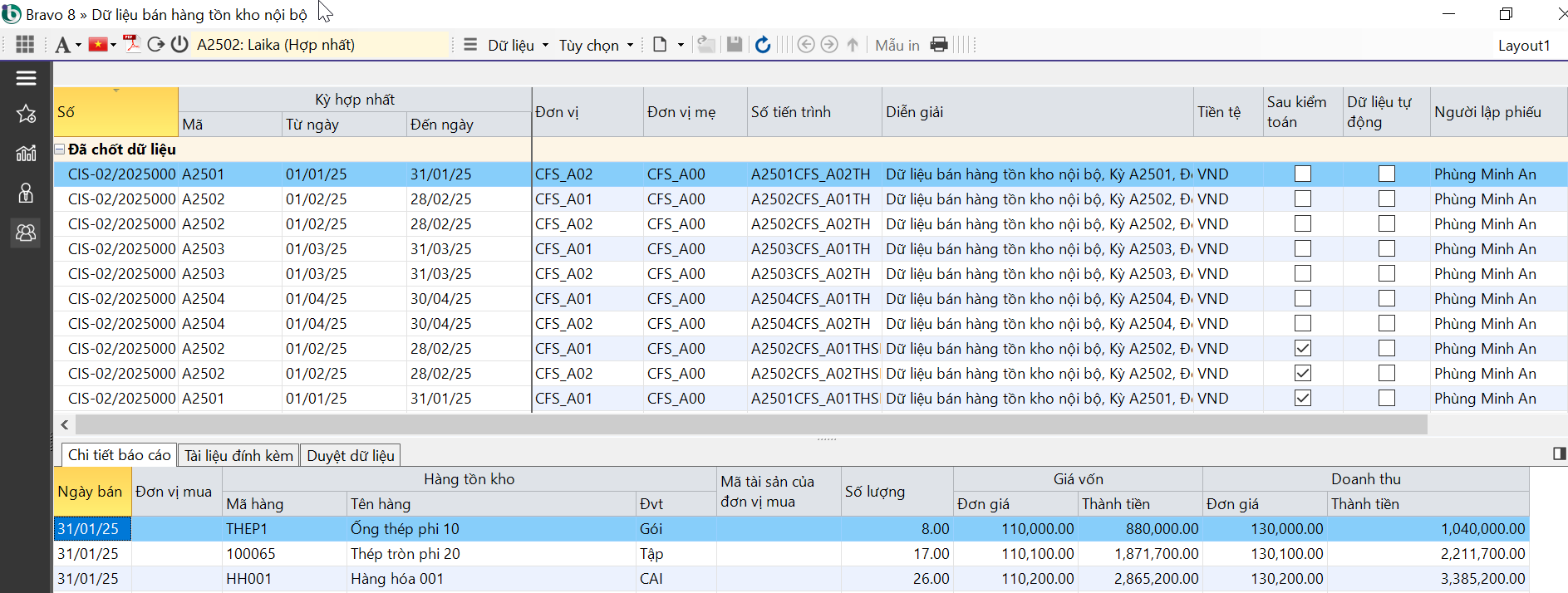Export using the PDF icon
Image resolution: width=1568 pixels, height=593 pixels.
(x=131, y=44)
